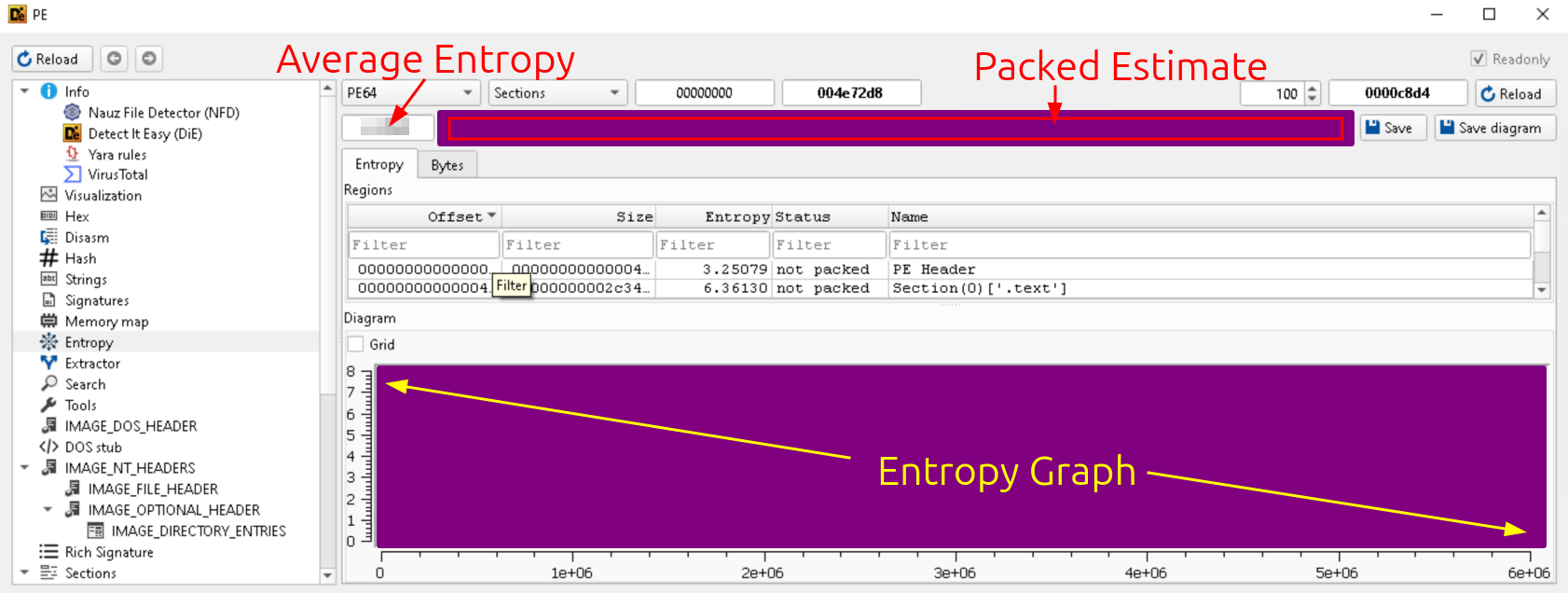Viewport: 1568px width, 593px height.
Task: Click the Save button
Action: click(x=1393, y=128)
